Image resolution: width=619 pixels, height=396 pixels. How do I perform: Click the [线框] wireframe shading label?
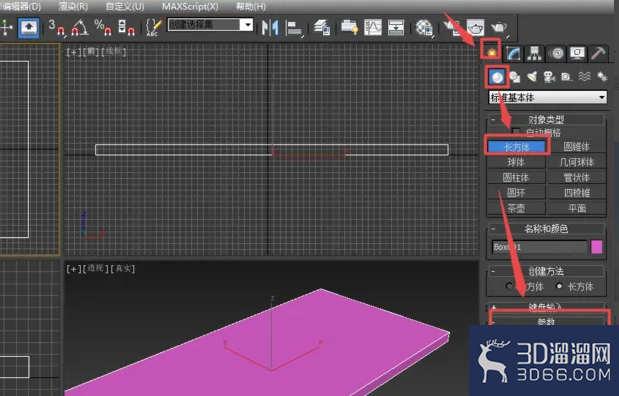click(114, 52)
